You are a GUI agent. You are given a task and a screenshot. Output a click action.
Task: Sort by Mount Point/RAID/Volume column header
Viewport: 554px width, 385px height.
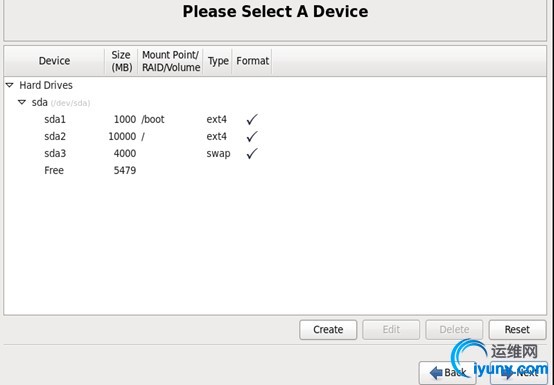(x=171, y=61)
